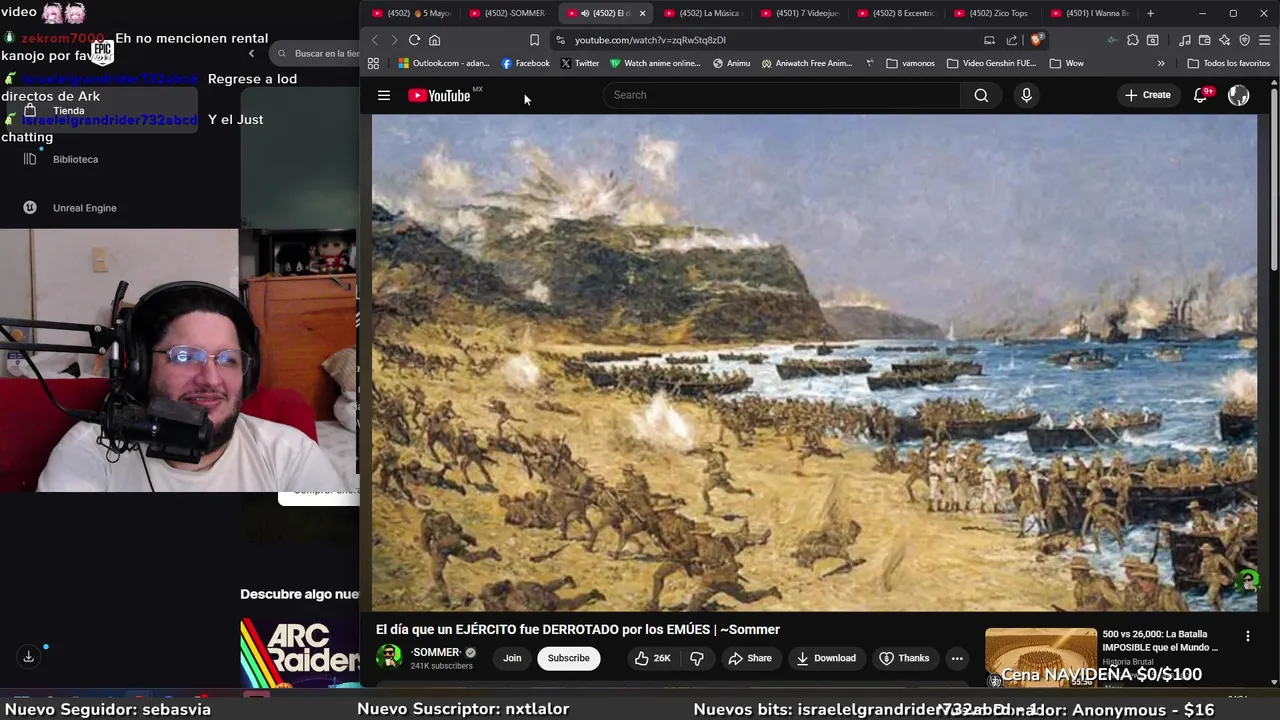The width and height of the screenshot is (1280, 720).
Task: Click the Brave Shields lion icon
Action: [x=1037, y=40]
